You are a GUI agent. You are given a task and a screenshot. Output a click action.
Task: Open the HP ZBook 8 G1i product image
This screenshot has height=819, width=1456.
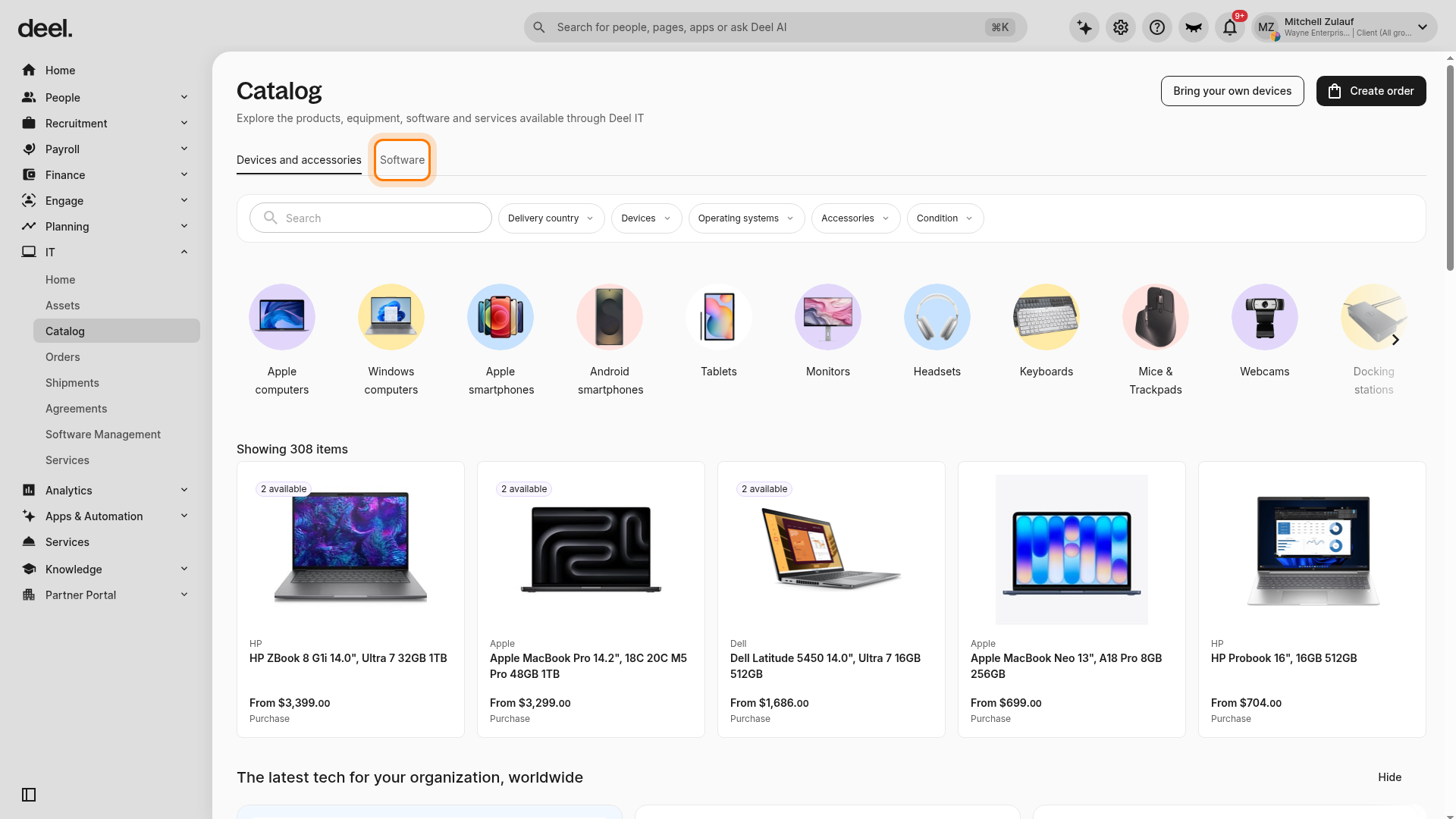(x=350, y=548)
